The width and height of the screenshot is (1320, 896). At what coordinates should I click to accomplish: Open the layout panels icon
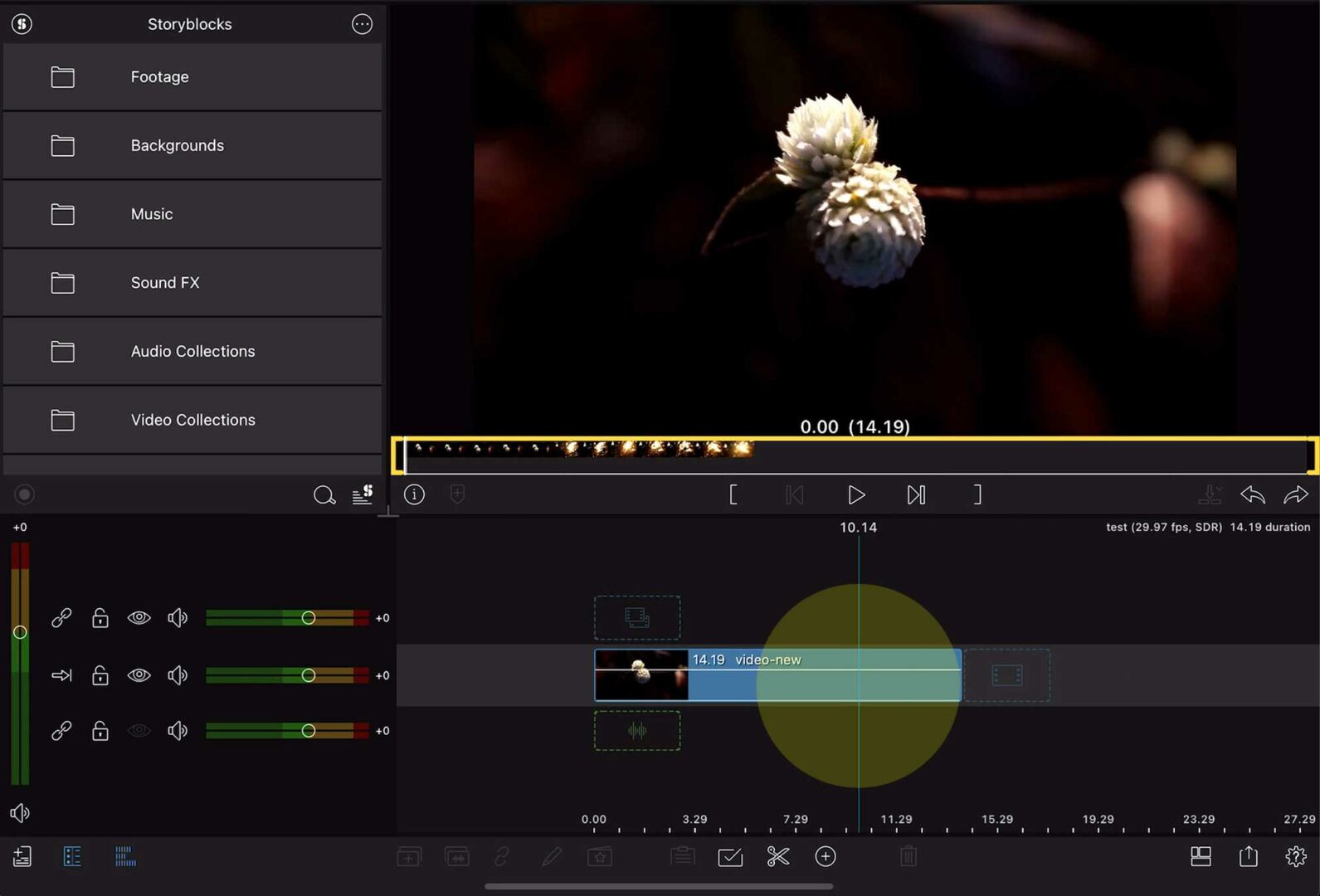tap(1201, 857)
